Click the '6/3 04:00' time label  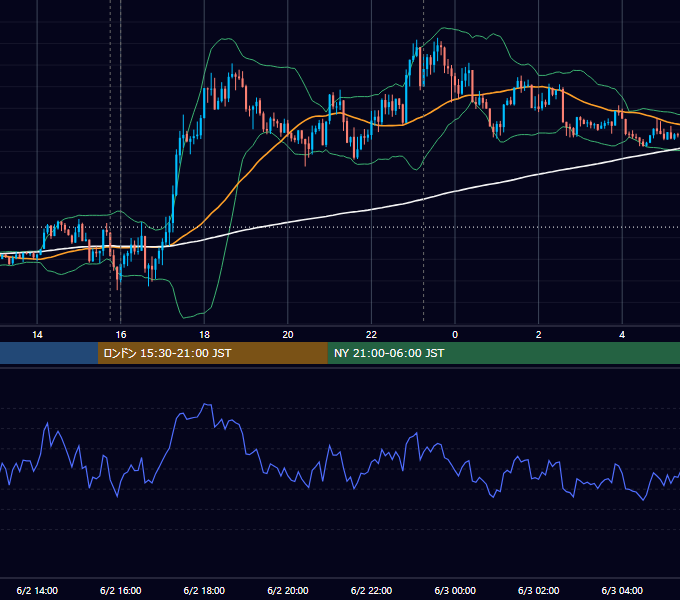point(622,590)
